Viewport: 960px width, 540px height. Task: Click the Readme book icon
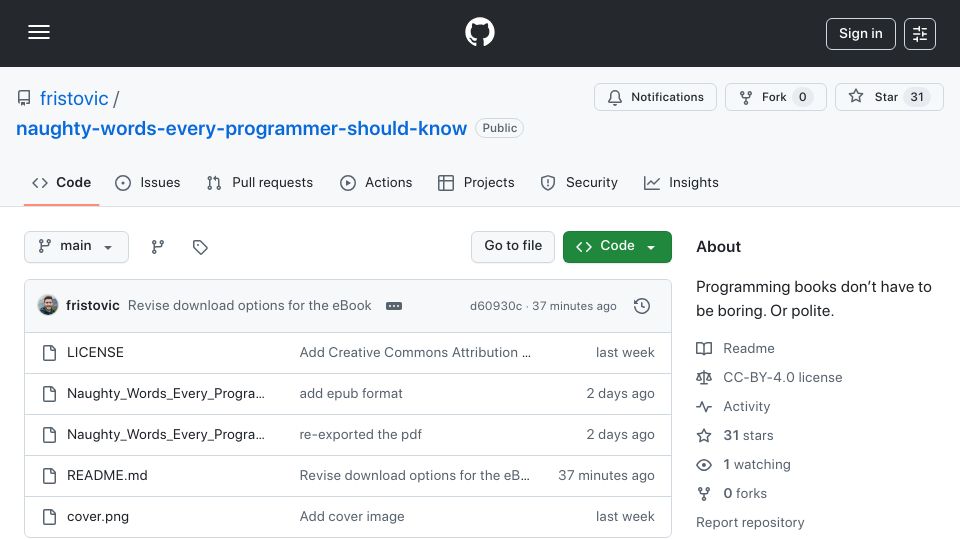click(704, 348)
